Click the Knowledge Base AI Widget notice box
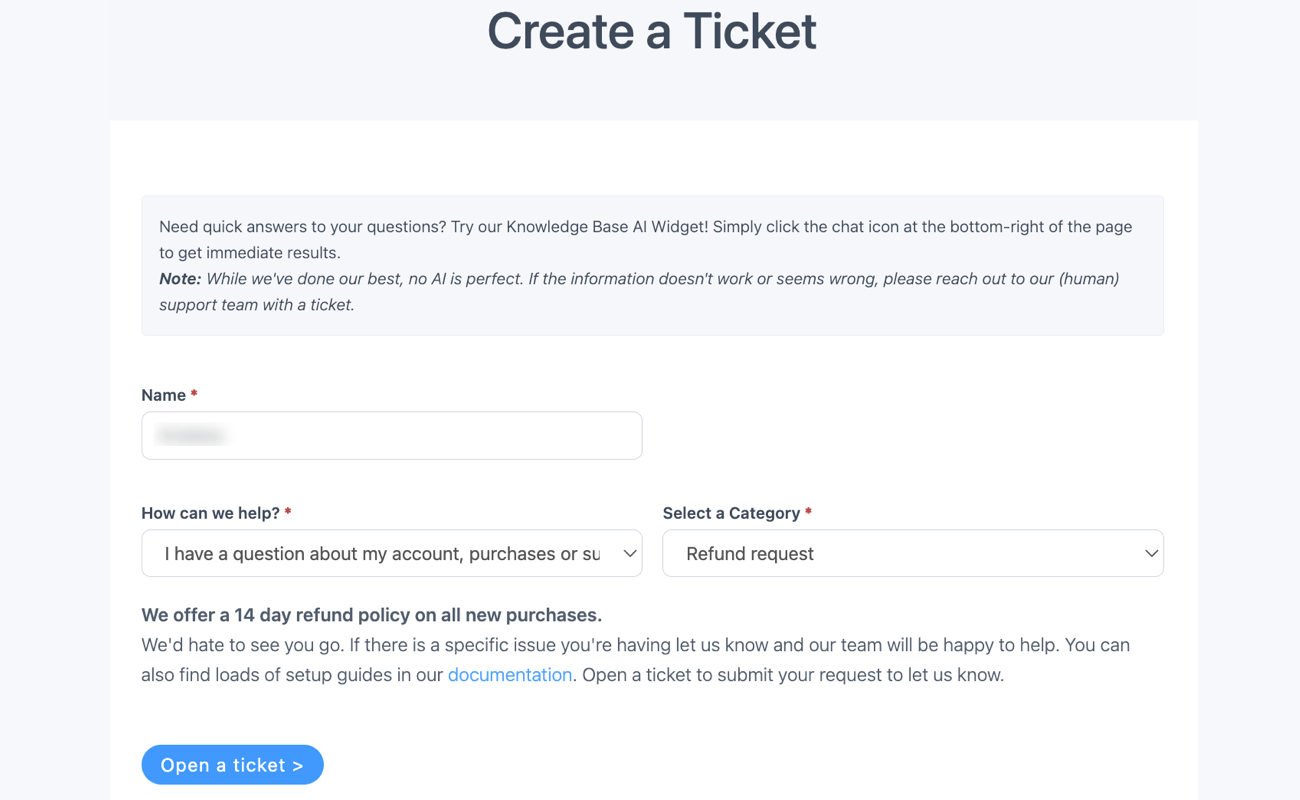 [651, 265]
